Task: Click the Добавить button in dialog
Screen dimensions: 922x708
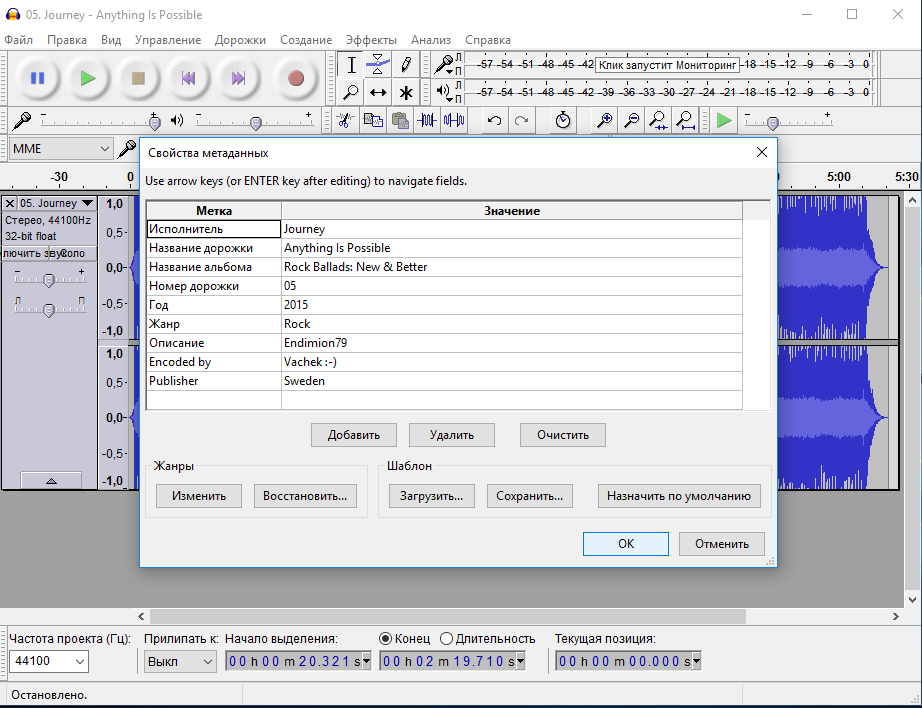Action: pos(354,435)
